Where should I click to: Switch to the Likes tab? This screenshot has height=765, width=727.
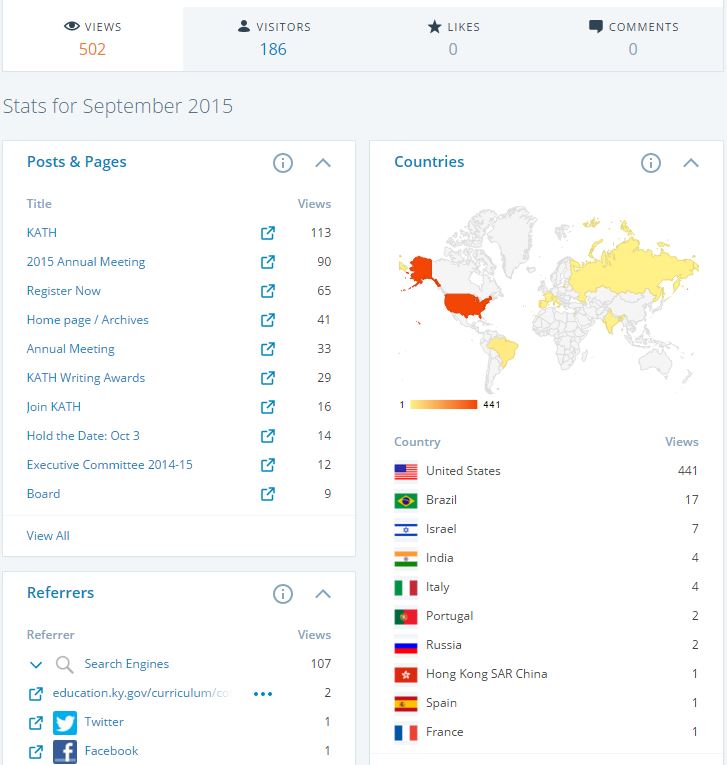pos(453,38)
